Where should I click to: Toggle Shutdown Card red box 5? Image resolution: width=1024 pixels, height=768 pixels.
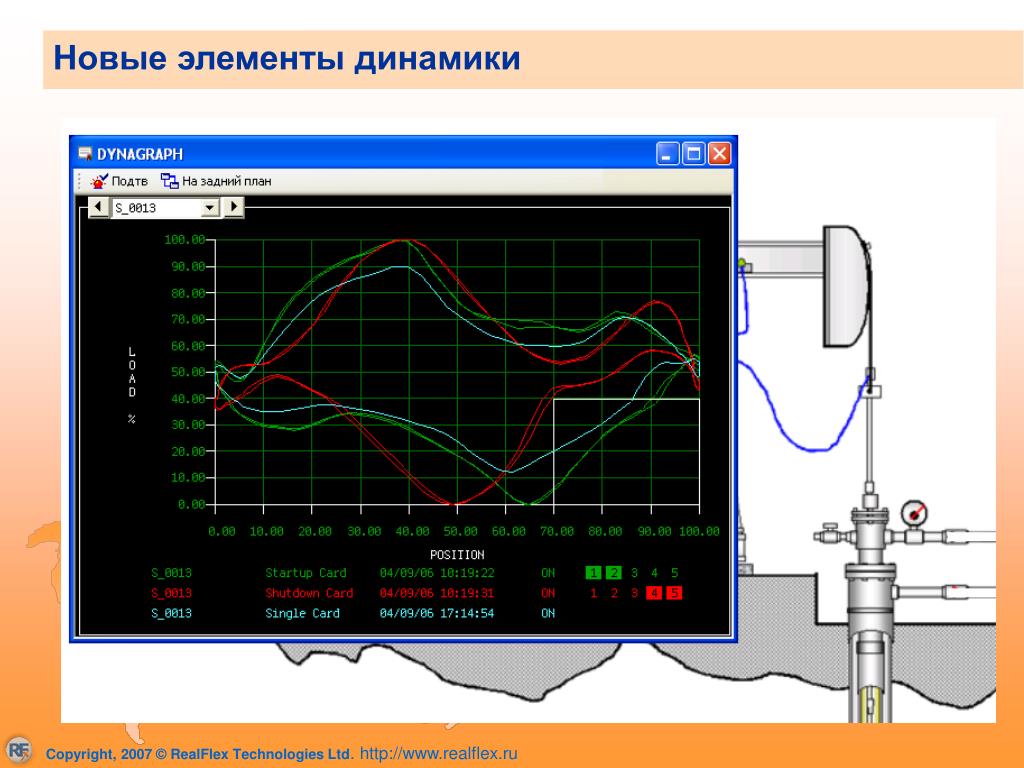pyautogui.click(x=675, y=593)
